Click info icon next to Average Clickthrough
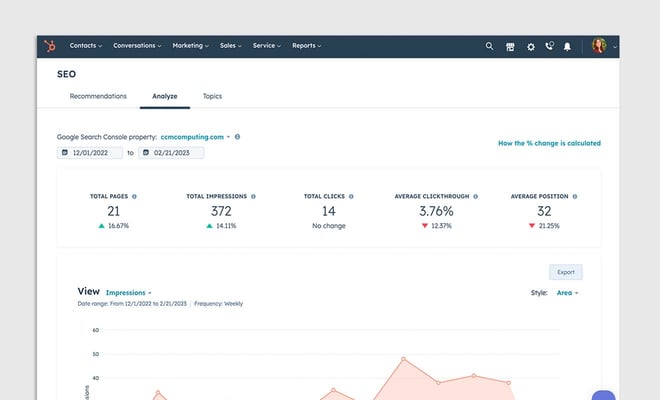Screen dimensions: 660x400 pos(476,197)
